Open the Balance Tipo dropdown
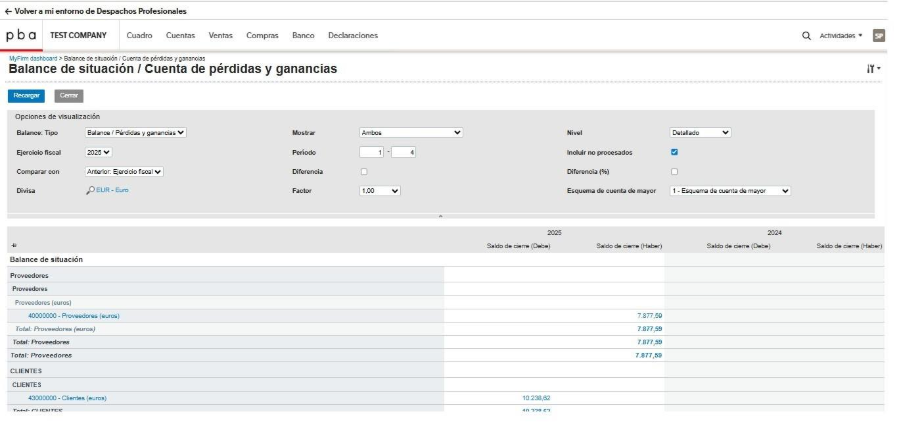The image size is (901, 438). 137,132
